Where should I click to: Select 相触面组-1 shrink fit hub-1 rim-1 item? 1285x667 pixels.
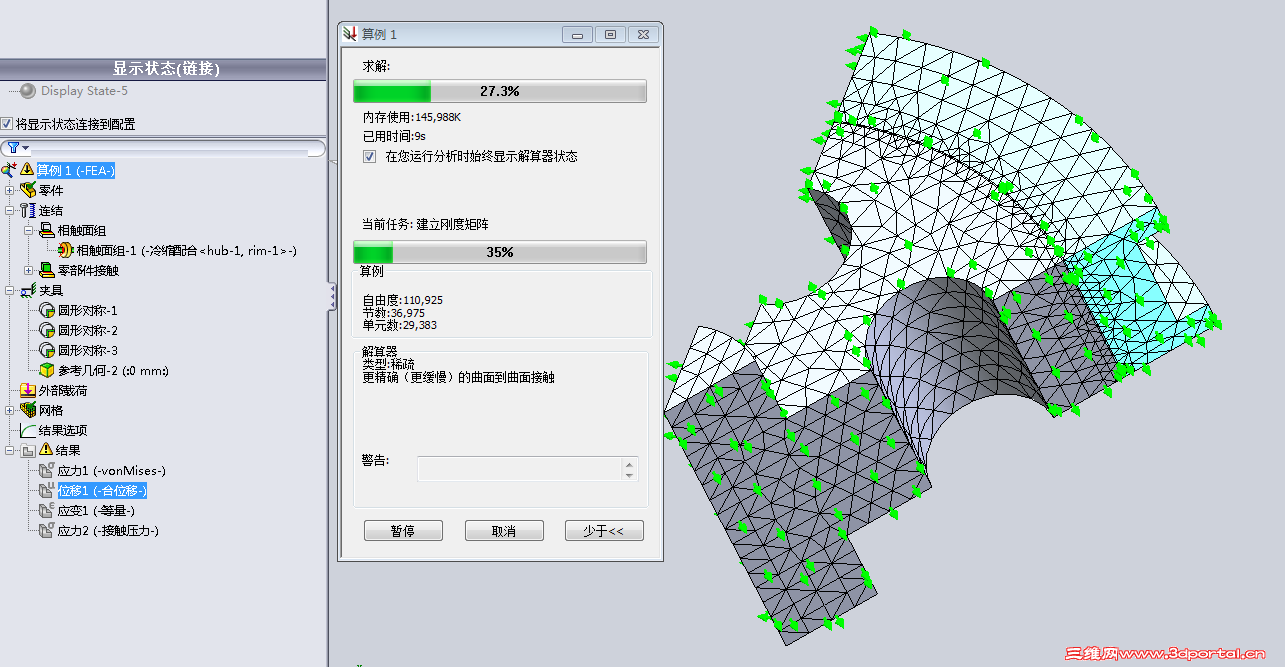[186, 250]
